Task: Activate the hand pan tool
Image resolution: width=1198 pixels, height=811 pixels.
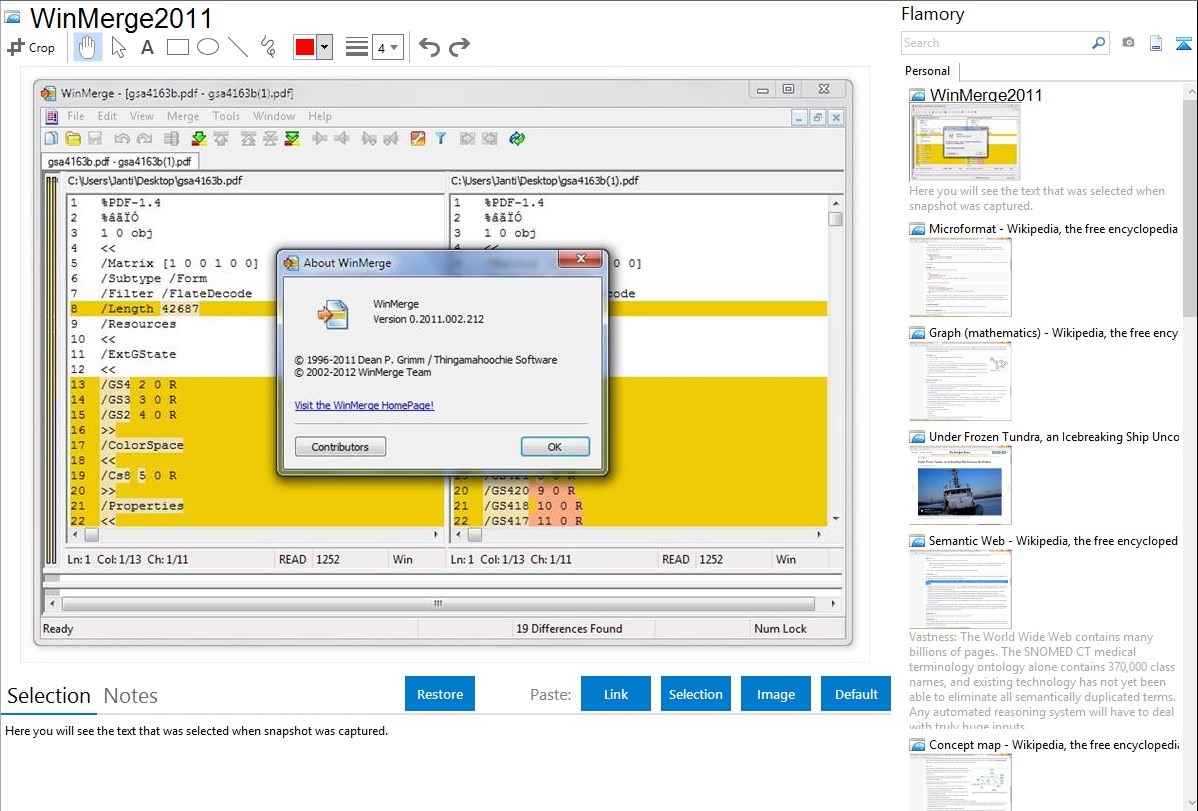Action: click(x=88, y=47)
